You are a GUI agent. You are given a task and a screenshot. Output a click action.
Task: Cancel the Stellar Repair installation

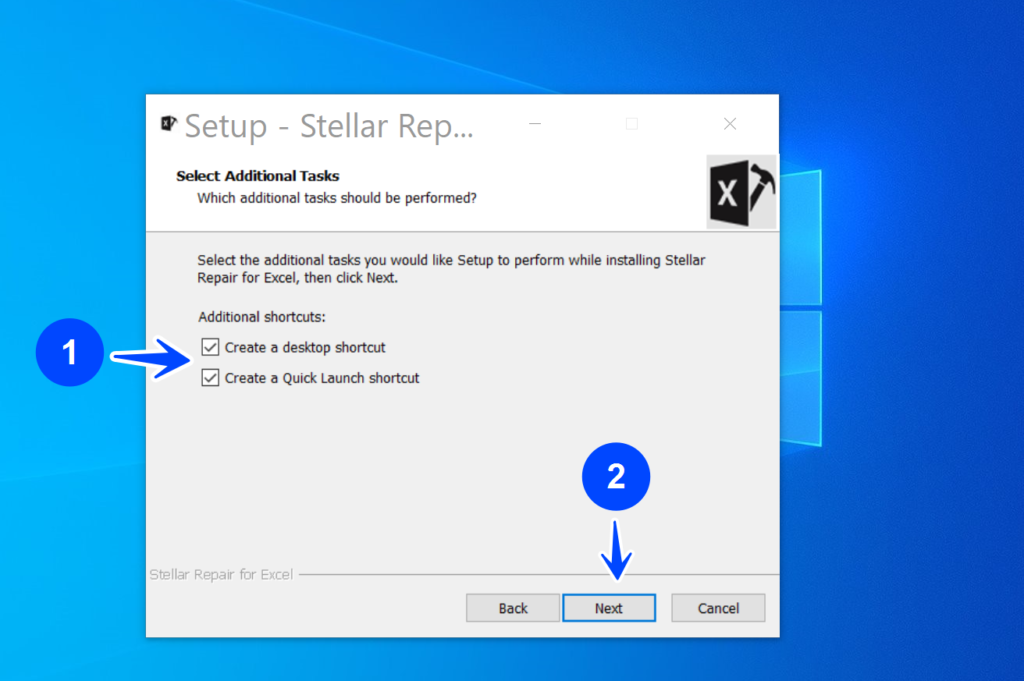[718, 607]
